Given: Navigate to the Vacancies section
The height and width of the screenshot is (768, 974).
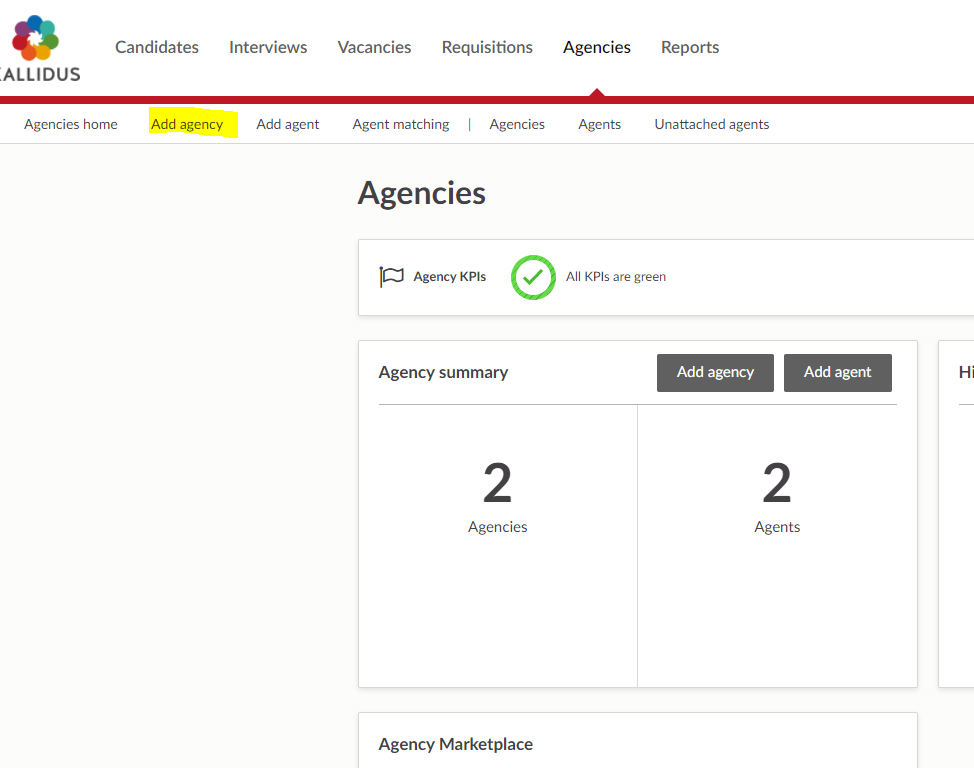Looking at the screenshot, I should coord(374,47).
